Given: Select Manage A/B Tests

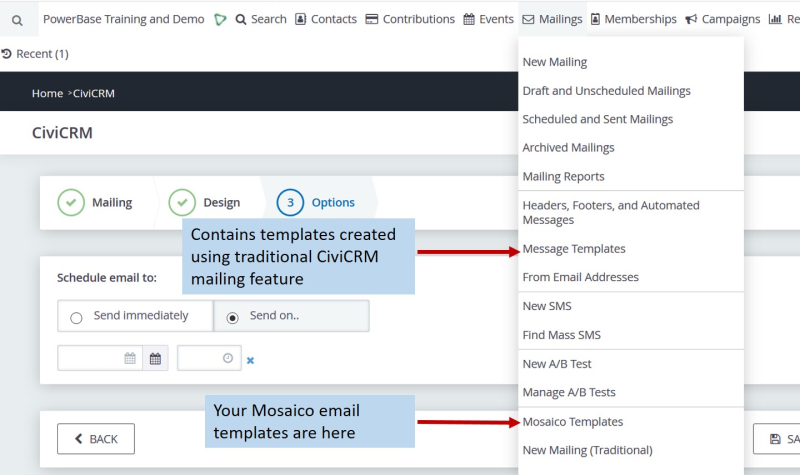Looking at the screenshot, I should tap(569, 392).
